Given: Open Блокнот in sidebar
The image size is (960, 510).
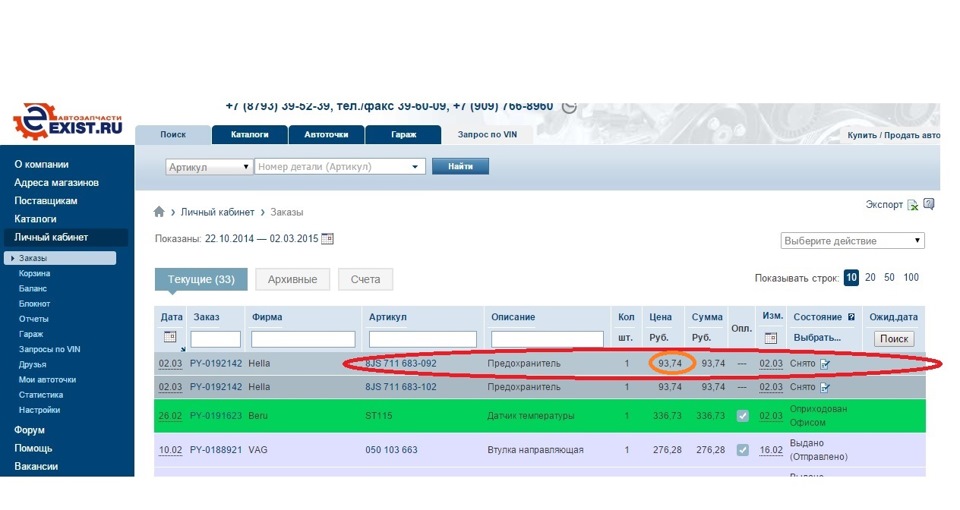Looking at the screenshot, I should pos(34,304).
